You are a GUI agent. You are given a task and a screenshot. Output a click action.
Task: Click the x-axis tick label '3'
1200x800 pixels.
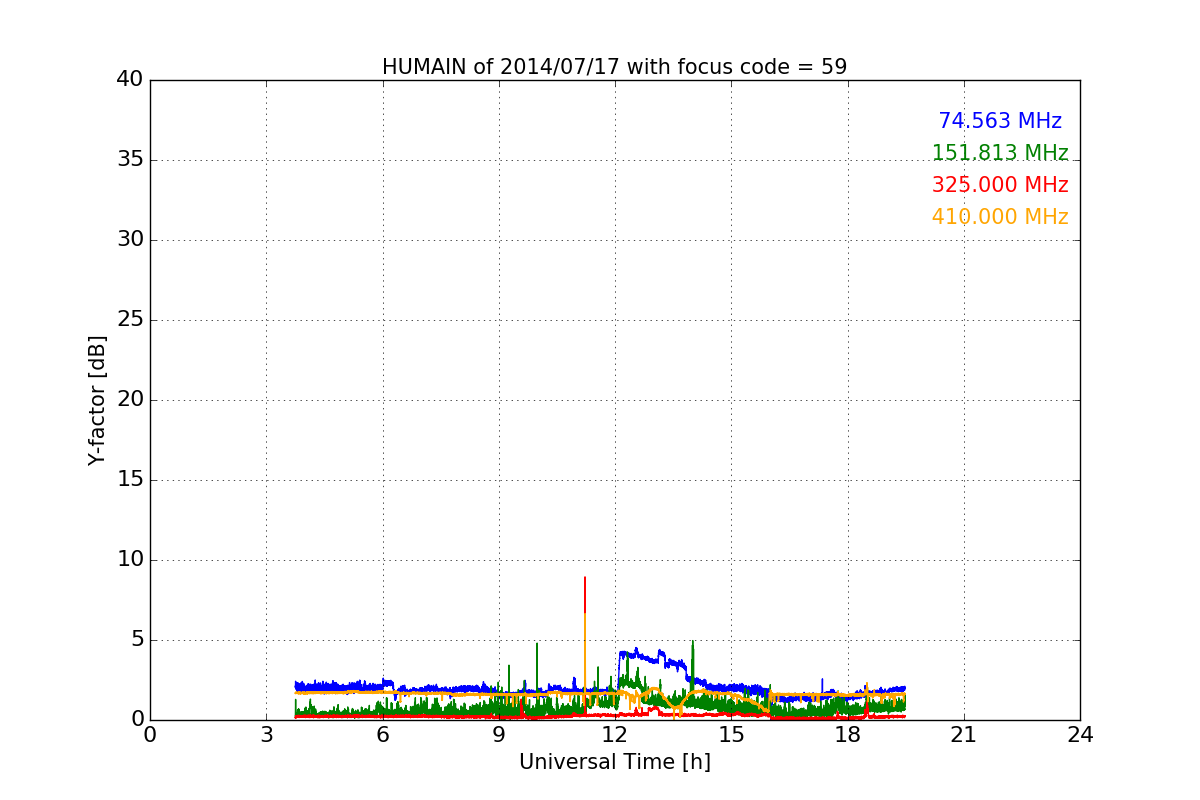coord(266,735)
